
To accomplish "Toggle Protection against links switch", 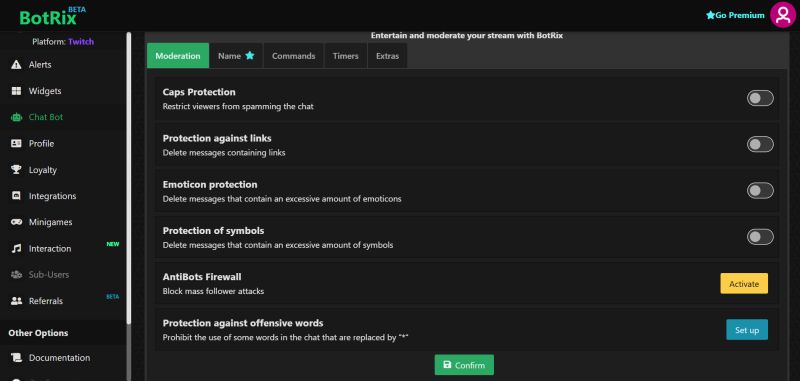I will (760, 144).
